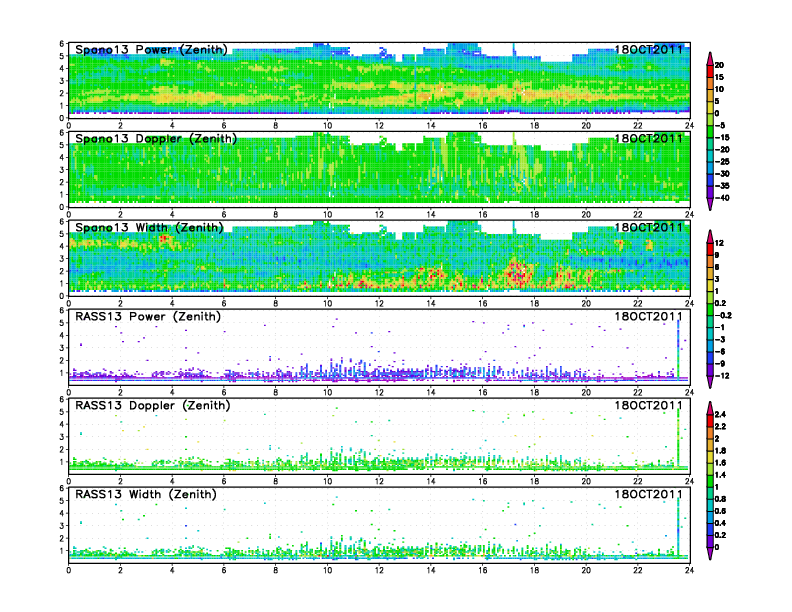Click the 18OCT2011 date in Spano13 Doppler panel
The image size is (792, 612).
[x=649, y=138]
